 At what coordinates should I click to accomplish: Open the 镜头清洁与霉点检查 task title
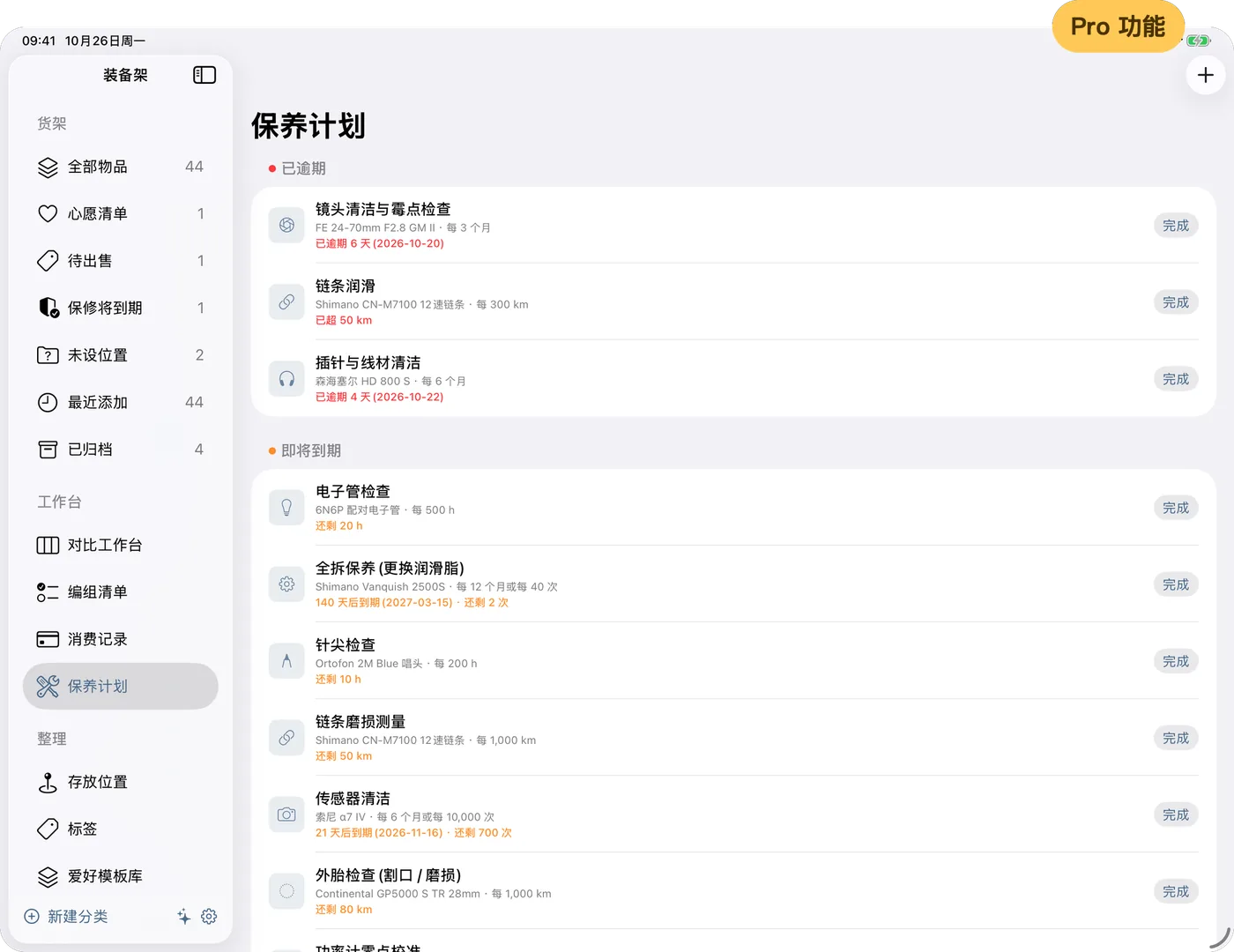point(383,209)
